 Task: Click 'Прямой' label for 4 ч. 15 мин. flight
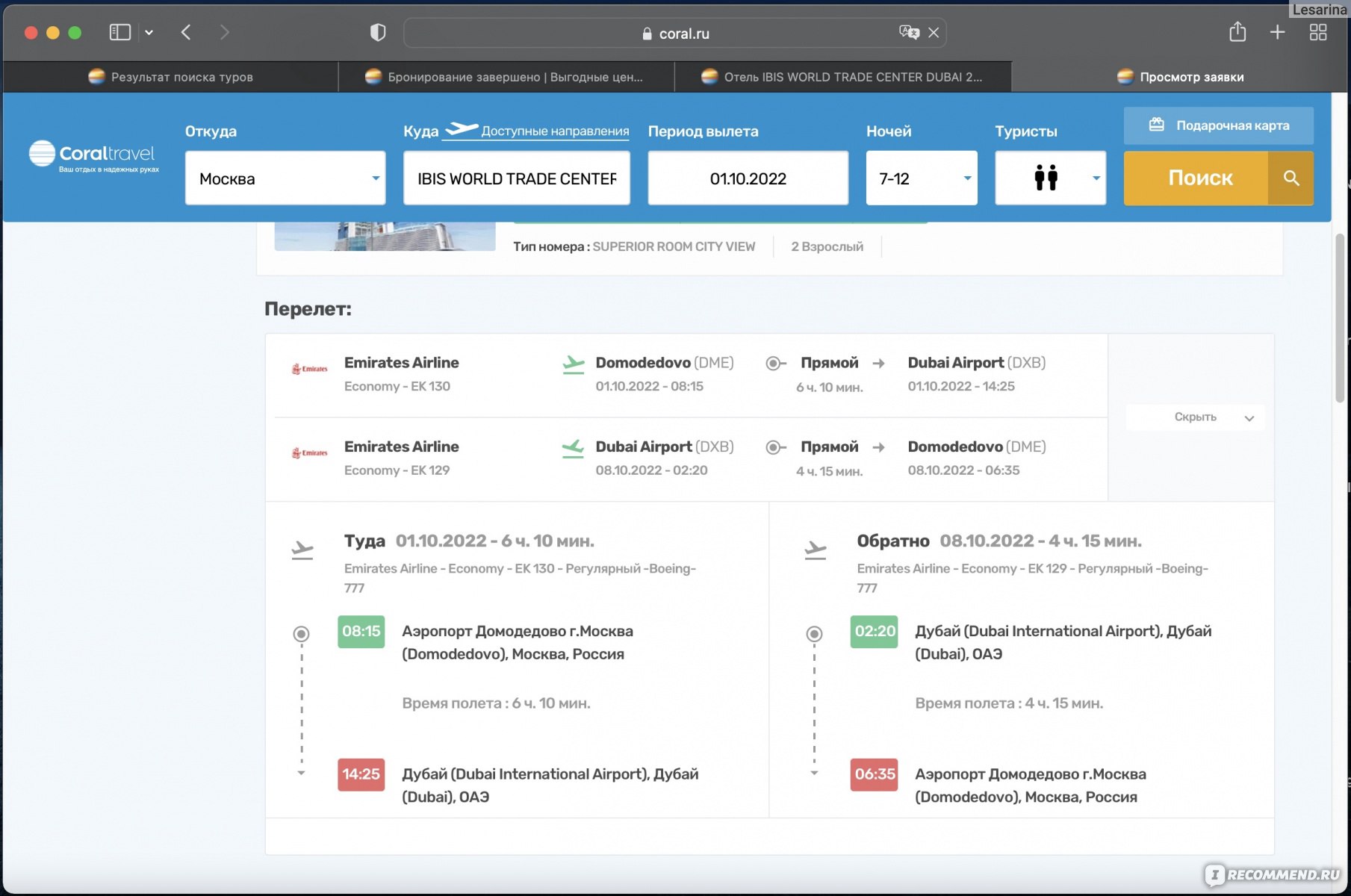click(x=829, y=447)
